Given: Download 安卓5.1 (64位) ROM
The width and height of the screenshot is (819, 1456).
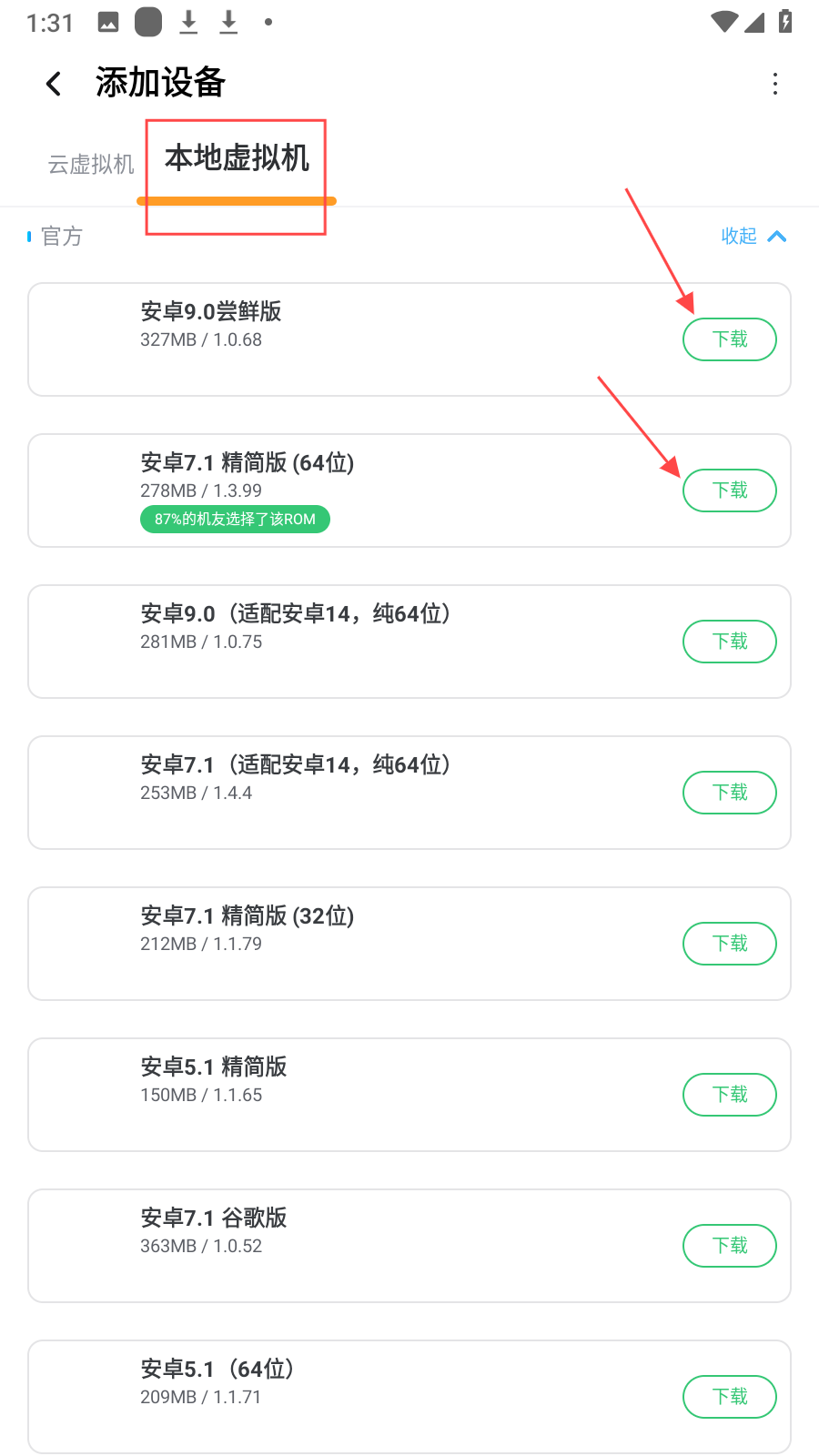Looking at the screenshot, I should pos(729,1397).
